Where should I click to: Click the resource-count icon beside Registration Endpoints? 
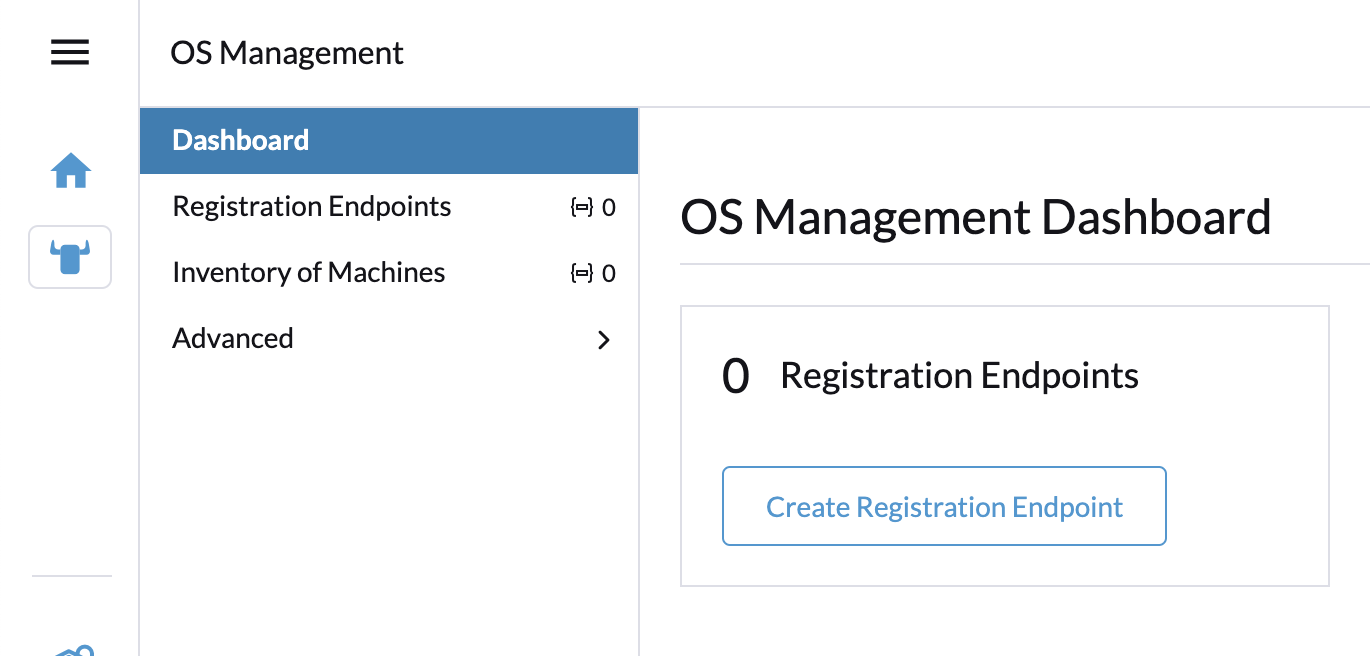[582, 208]
